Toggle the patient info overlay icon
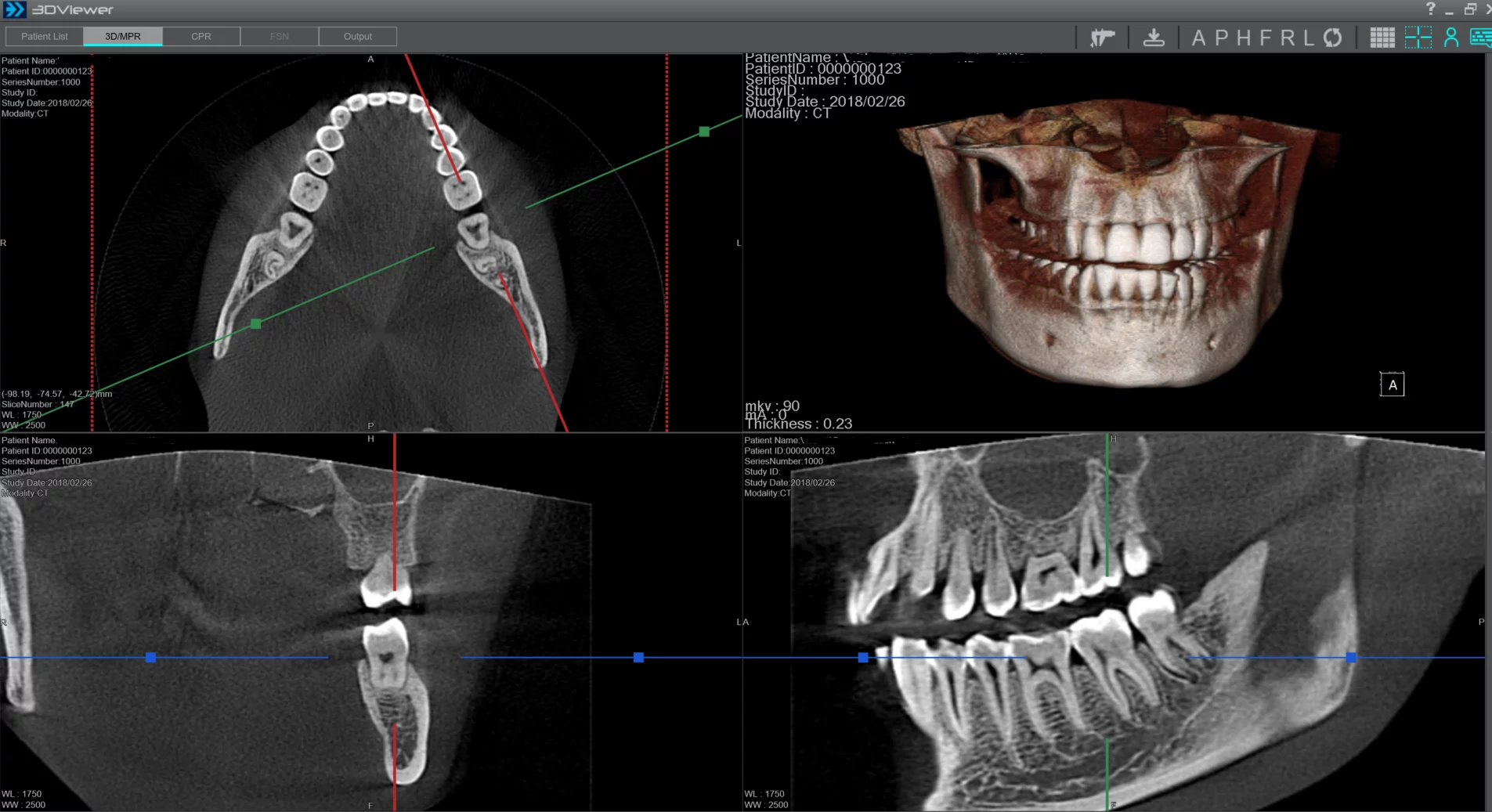1492x812 pixels. 1450,38
